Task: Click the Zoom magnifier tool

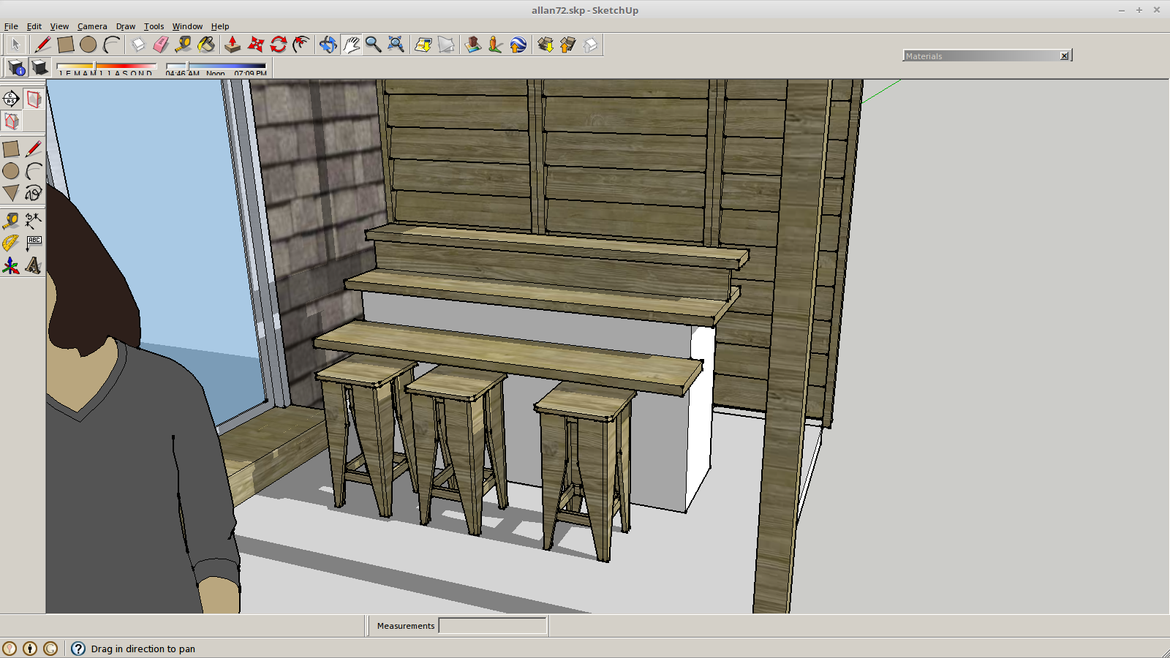Action: [x=373, y=44]
